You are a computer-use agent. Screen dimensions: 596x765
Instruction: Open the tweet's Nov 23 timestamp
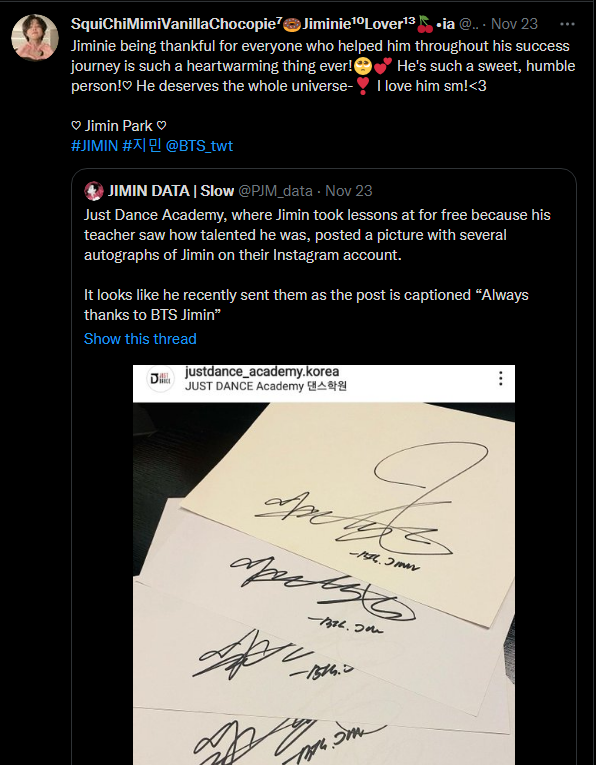[x=514, y=24]
